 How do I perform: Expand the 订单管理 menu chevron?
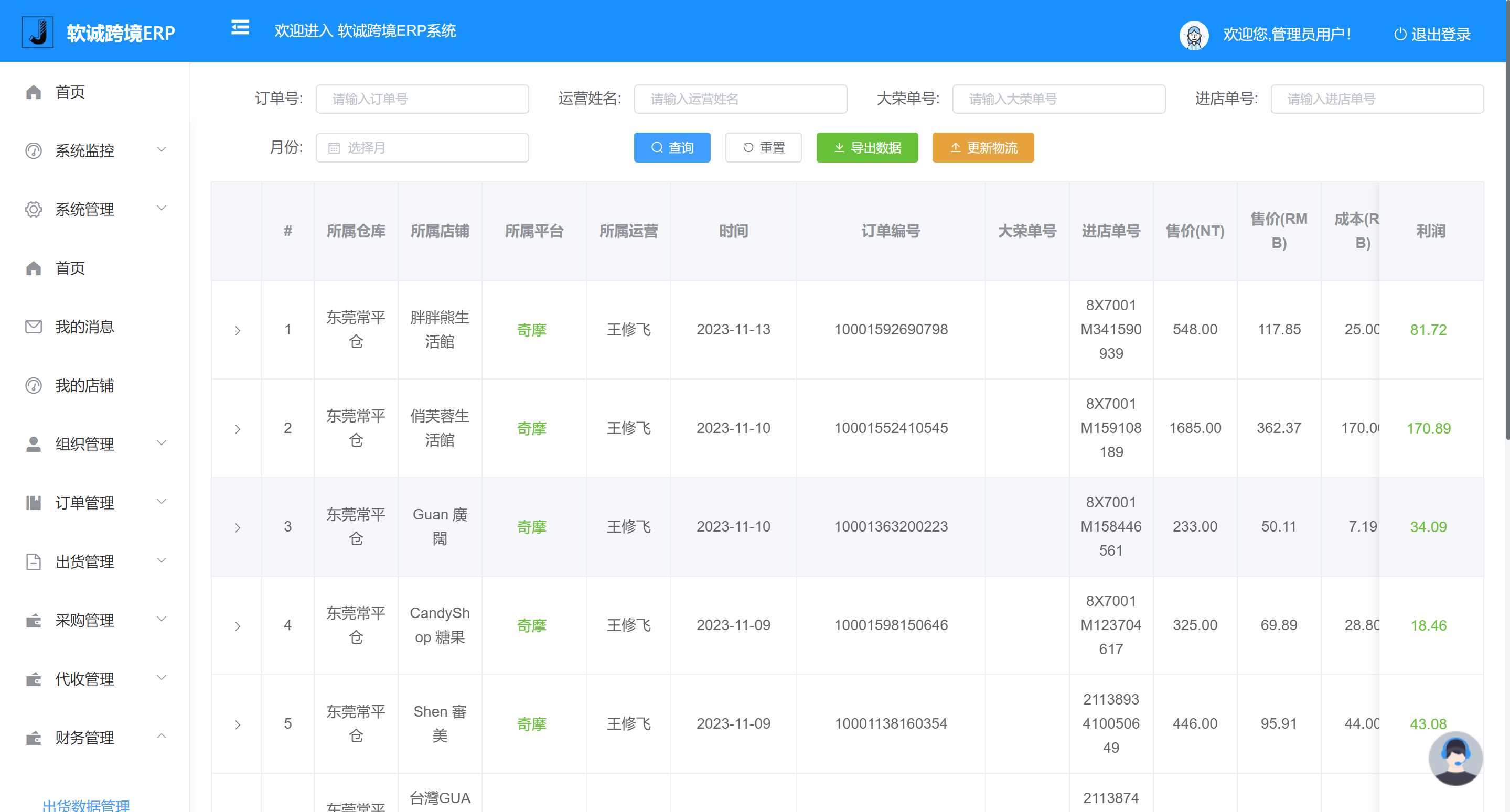pyautogui.click(x=162, y=502)
